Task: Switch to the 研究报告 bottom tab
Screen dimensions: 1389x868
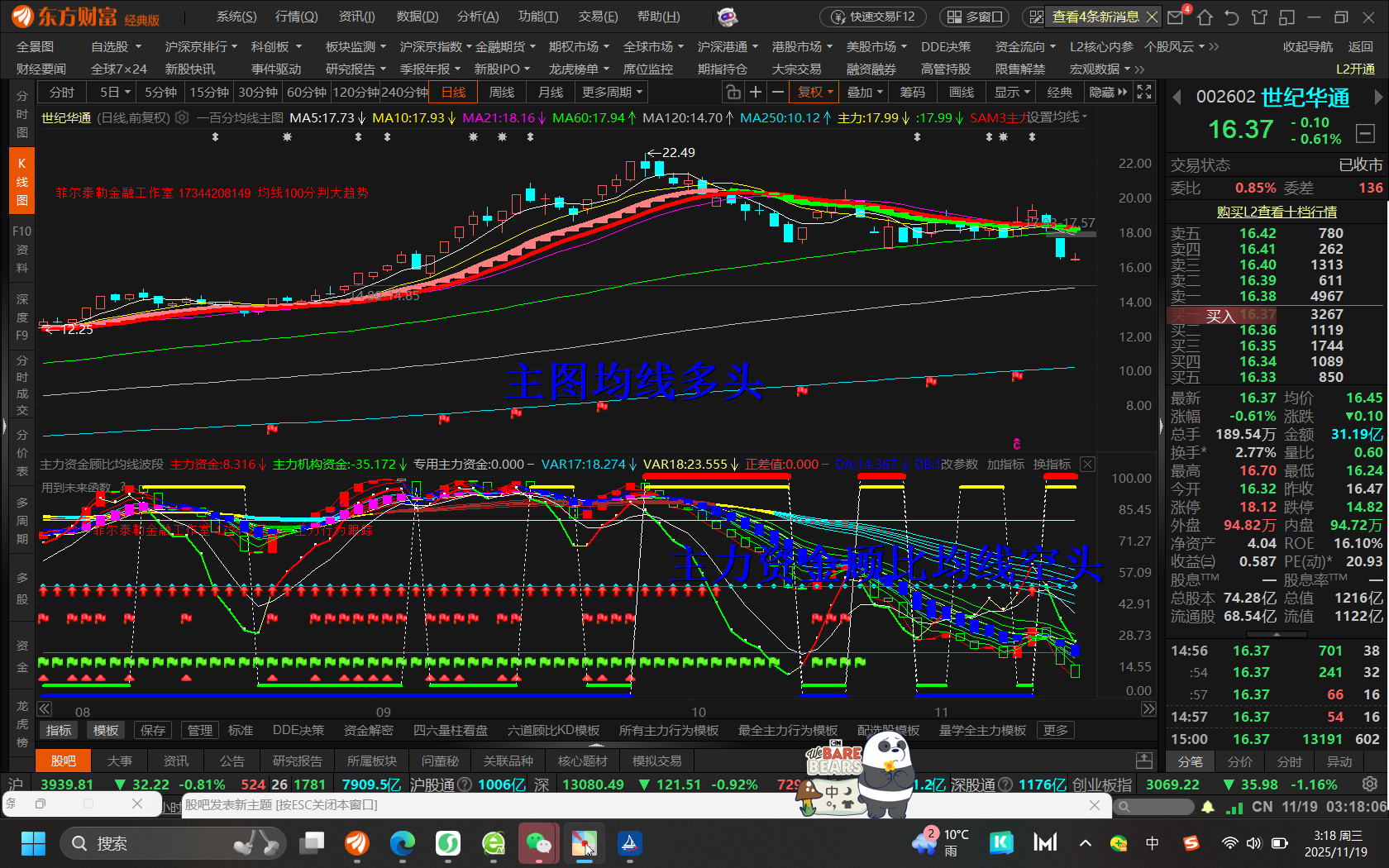Action: click(x=298, y=761)
